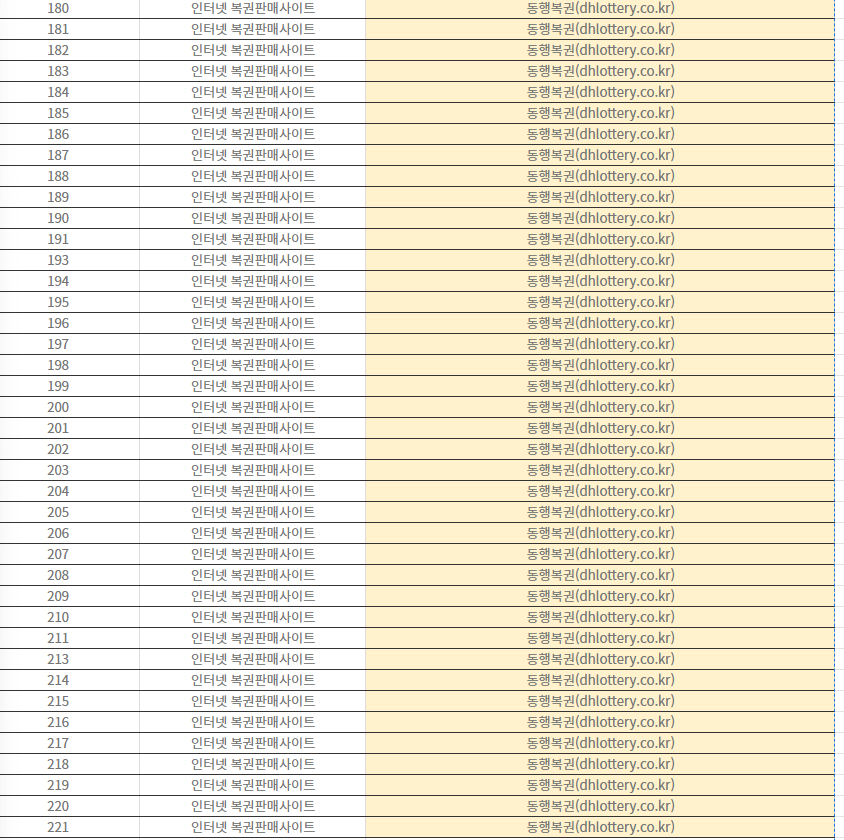This screenshot has width=844, height=840.
Task: Select 동행복권(dhlottery.co.kr) cell in row 185
Action: coord(600,113)
